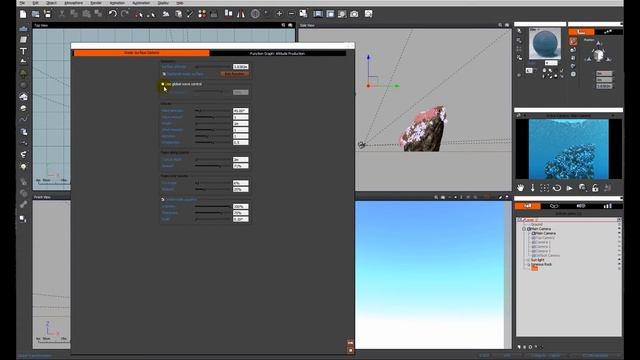Toggle Displaced water surface checkbox

pyautogui.click(x=164, y=74)
